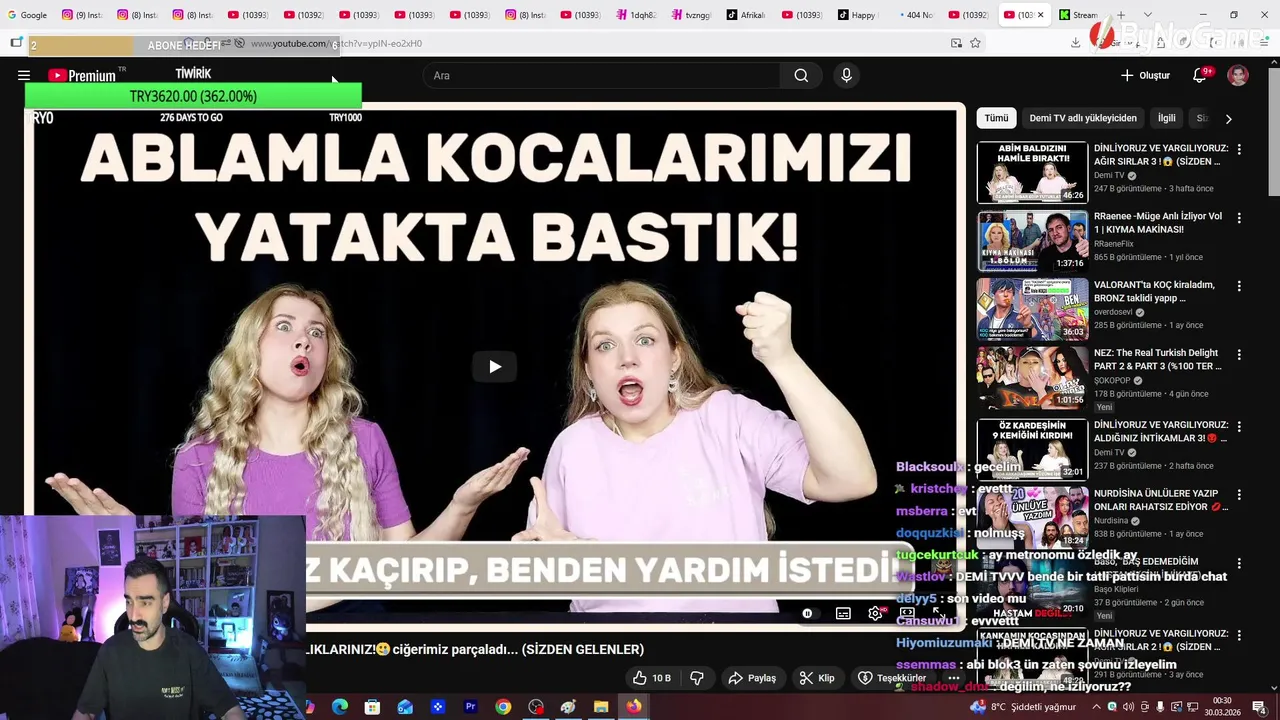
Task: Open Google Chrome from the taskbar
Action: click(503, 707)
